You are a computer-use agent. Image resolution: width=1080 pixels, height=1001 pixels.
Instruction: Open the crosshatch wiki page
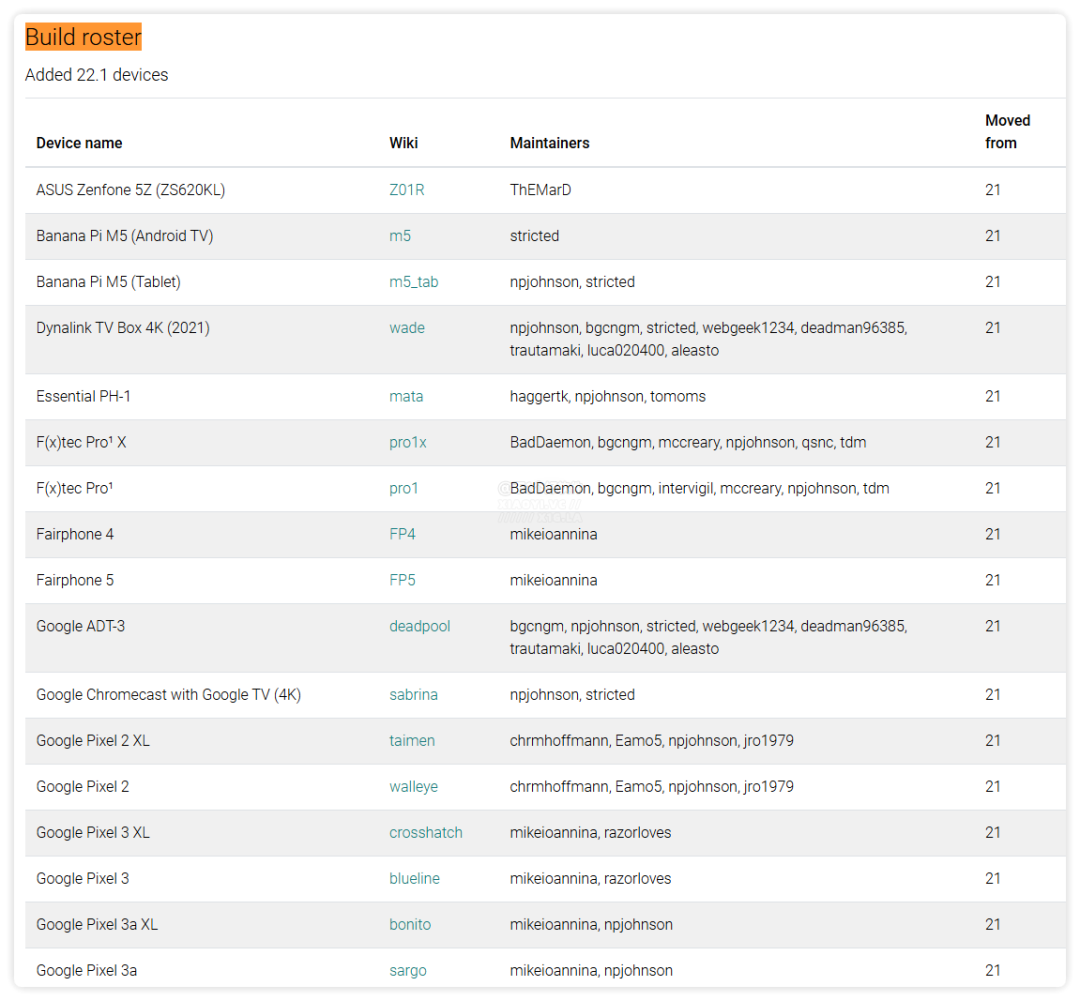click(x=425, y=832)
